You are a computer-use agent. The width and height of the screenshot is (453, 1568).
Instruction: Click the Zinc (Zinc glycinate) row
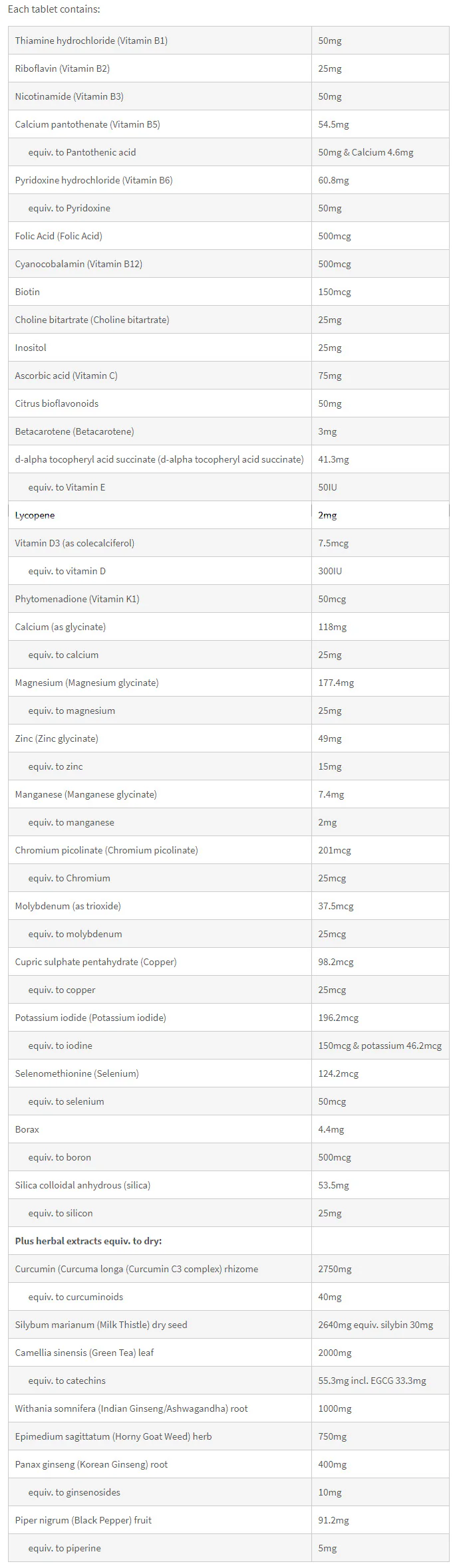pos(228,738)
